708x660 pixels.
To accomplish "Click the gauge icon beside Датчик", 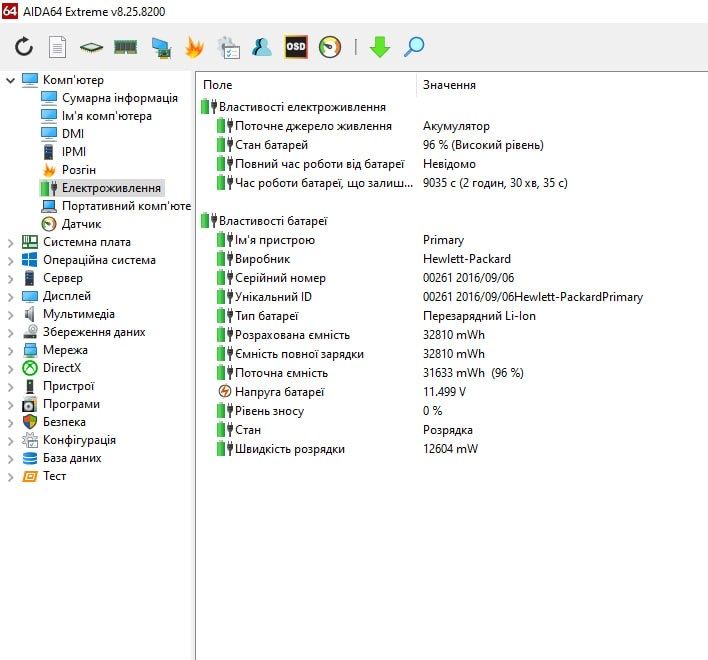I will tap(49, 224).
